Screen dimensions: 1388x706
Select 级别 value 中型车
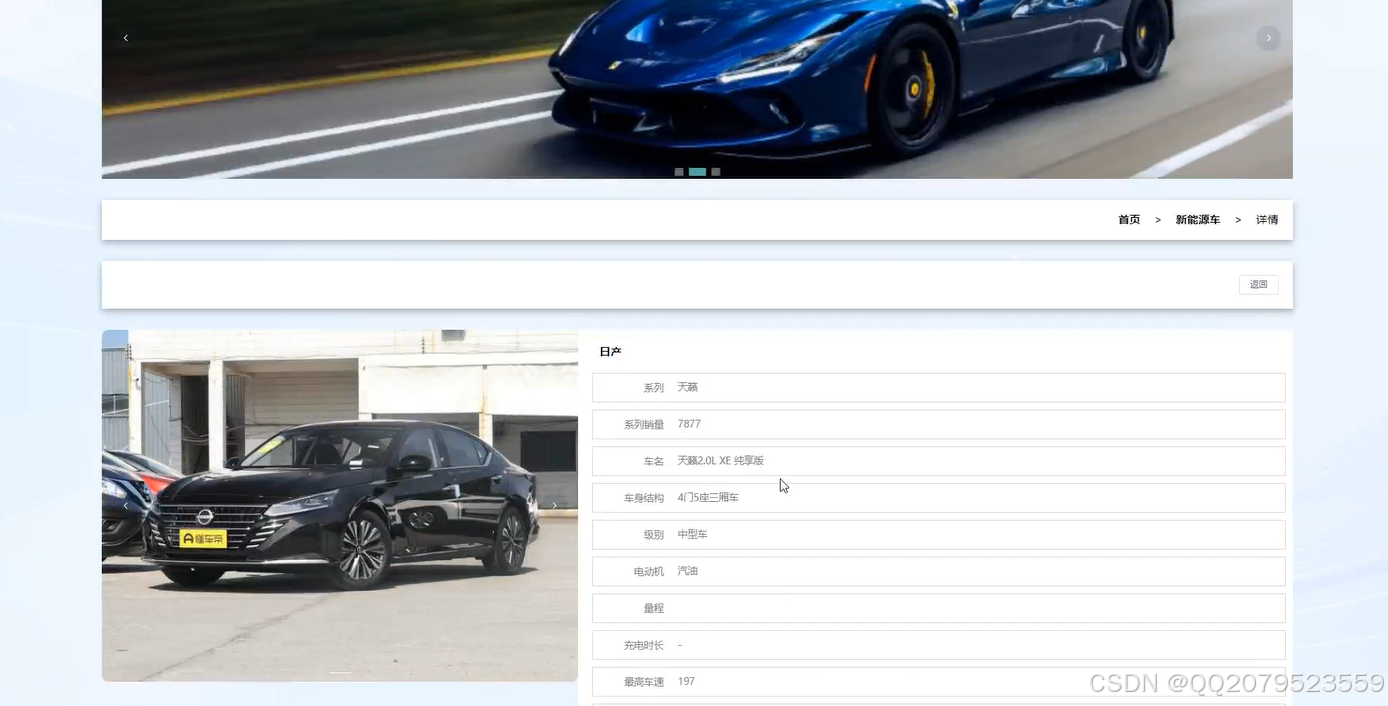[692, 535]
